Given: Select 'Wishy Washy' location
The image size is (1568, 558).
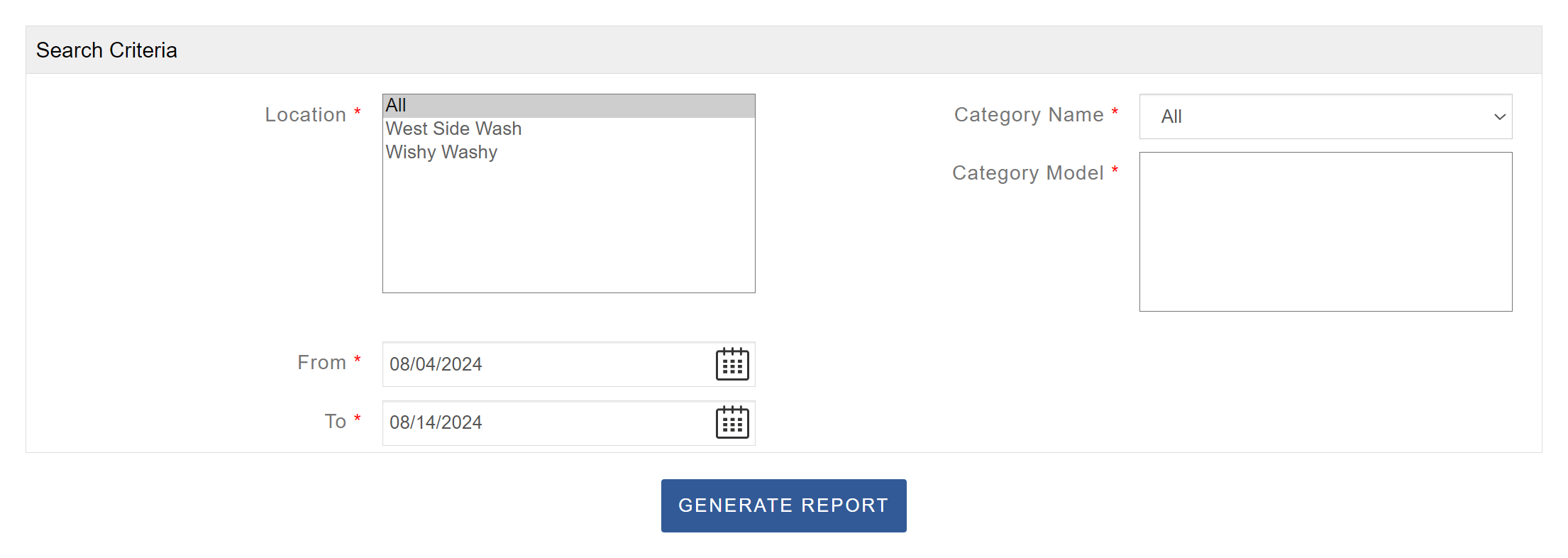Looking at the screenshot, I should [x=441, y=153].
